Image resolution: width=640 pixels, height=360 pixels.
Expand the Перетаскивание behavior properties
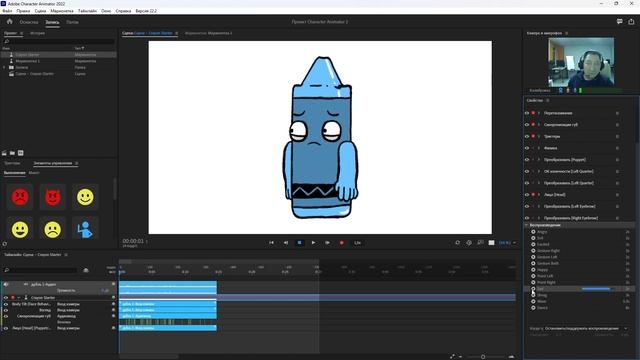coord(539,113)
